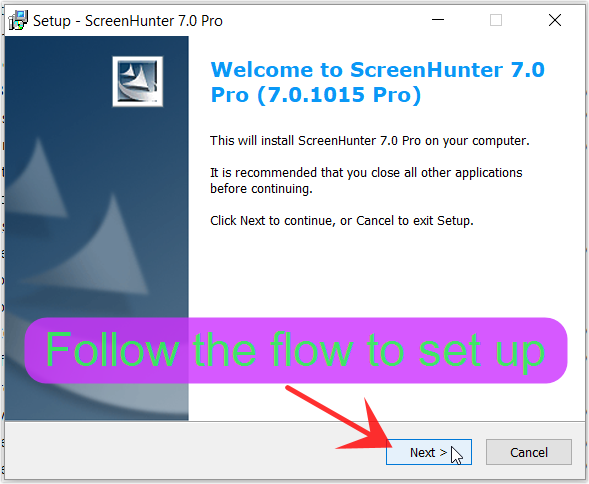Click the purple "Follow the flow to set up" banner
This screenshot has height=484, width=589.
click(296, 350)
